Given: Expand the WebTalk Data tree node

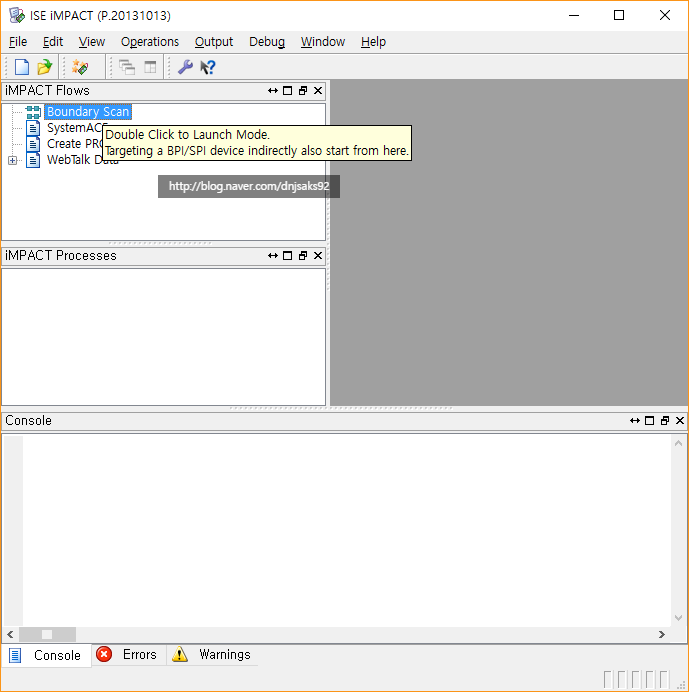Looking at the screenshot, I should [12, 160].
